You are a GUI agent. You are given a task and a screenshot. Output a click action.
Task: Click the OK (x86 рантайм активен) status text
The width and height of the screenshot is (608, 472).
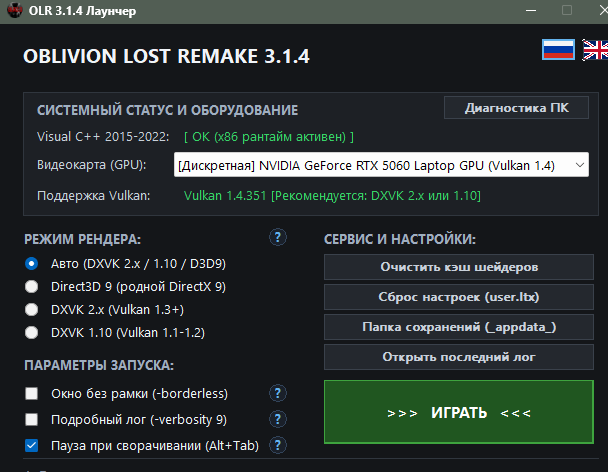click(x=269, y=137)
